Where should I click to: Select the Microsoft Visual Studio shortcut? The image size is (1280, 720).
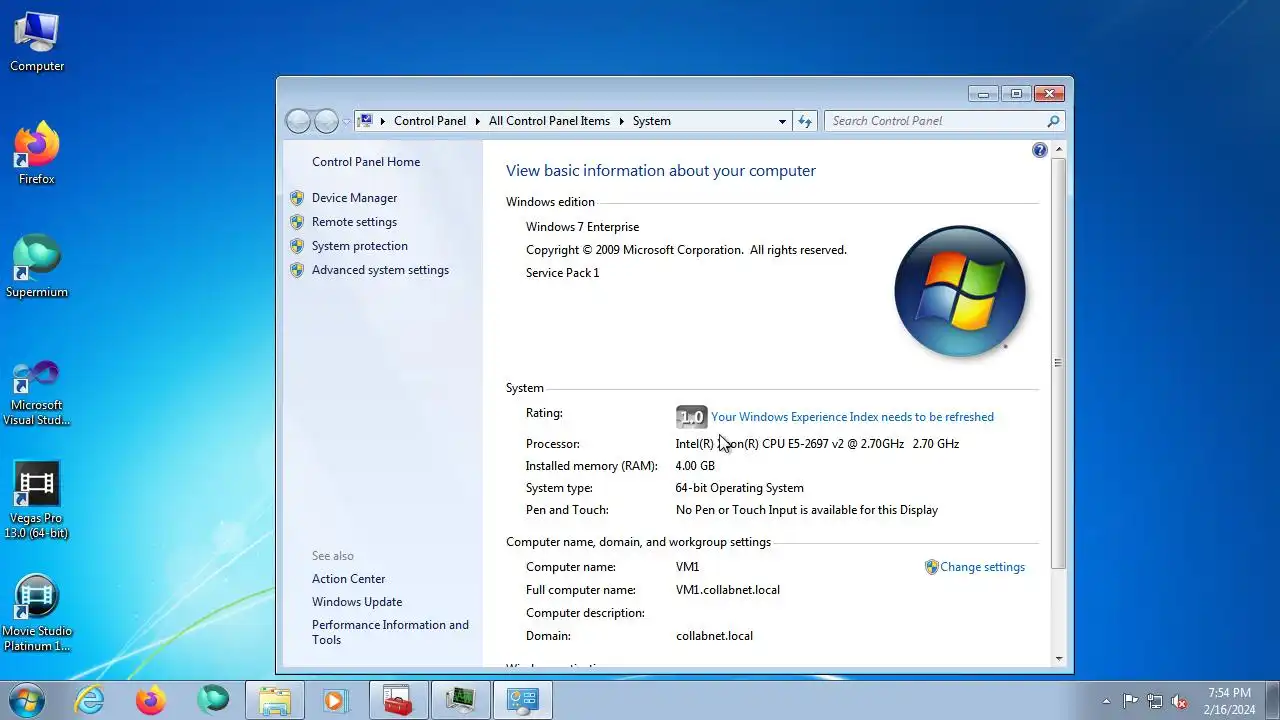37,392
